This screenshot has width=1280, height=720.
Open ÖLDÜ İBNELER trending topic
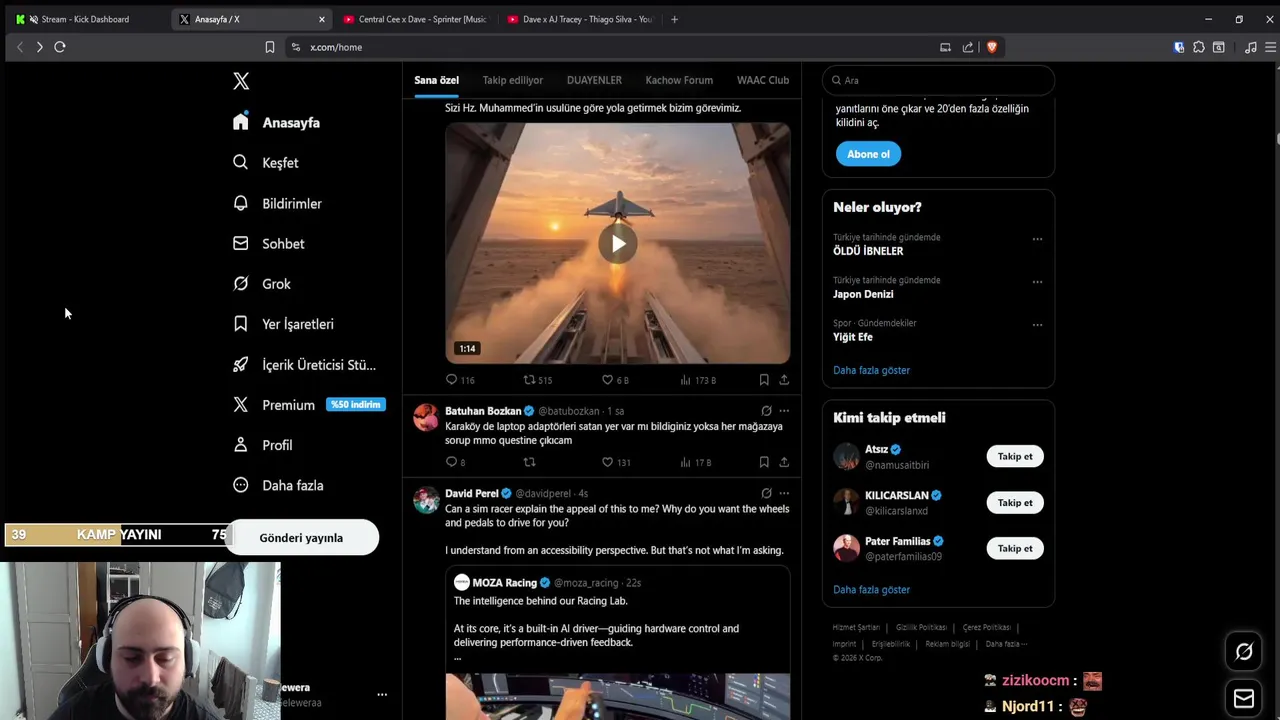pyautogui.click(x=868, y=251)
